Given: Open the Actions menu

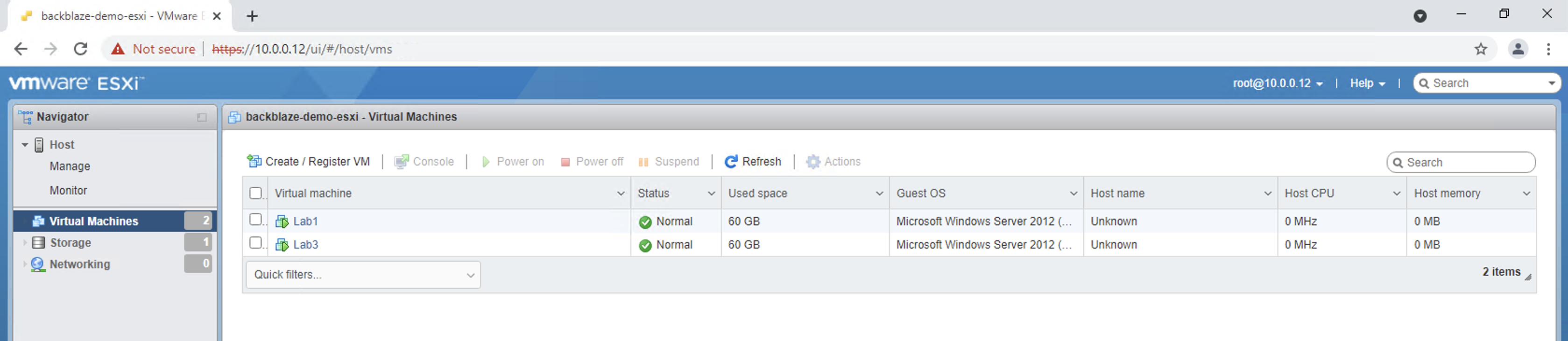Looking at the screenshot, I should point(833,161).
